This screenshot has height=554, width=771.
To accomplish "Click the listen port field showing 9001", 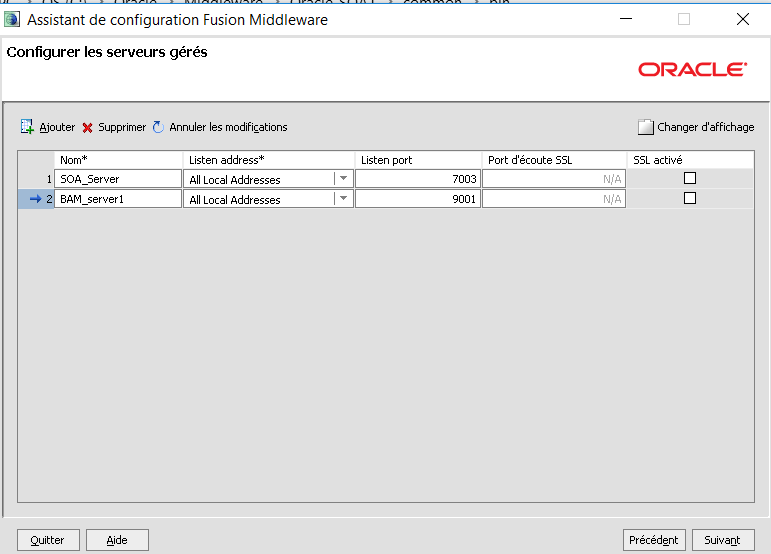I will pyautogui.click(x=417, y=199).
